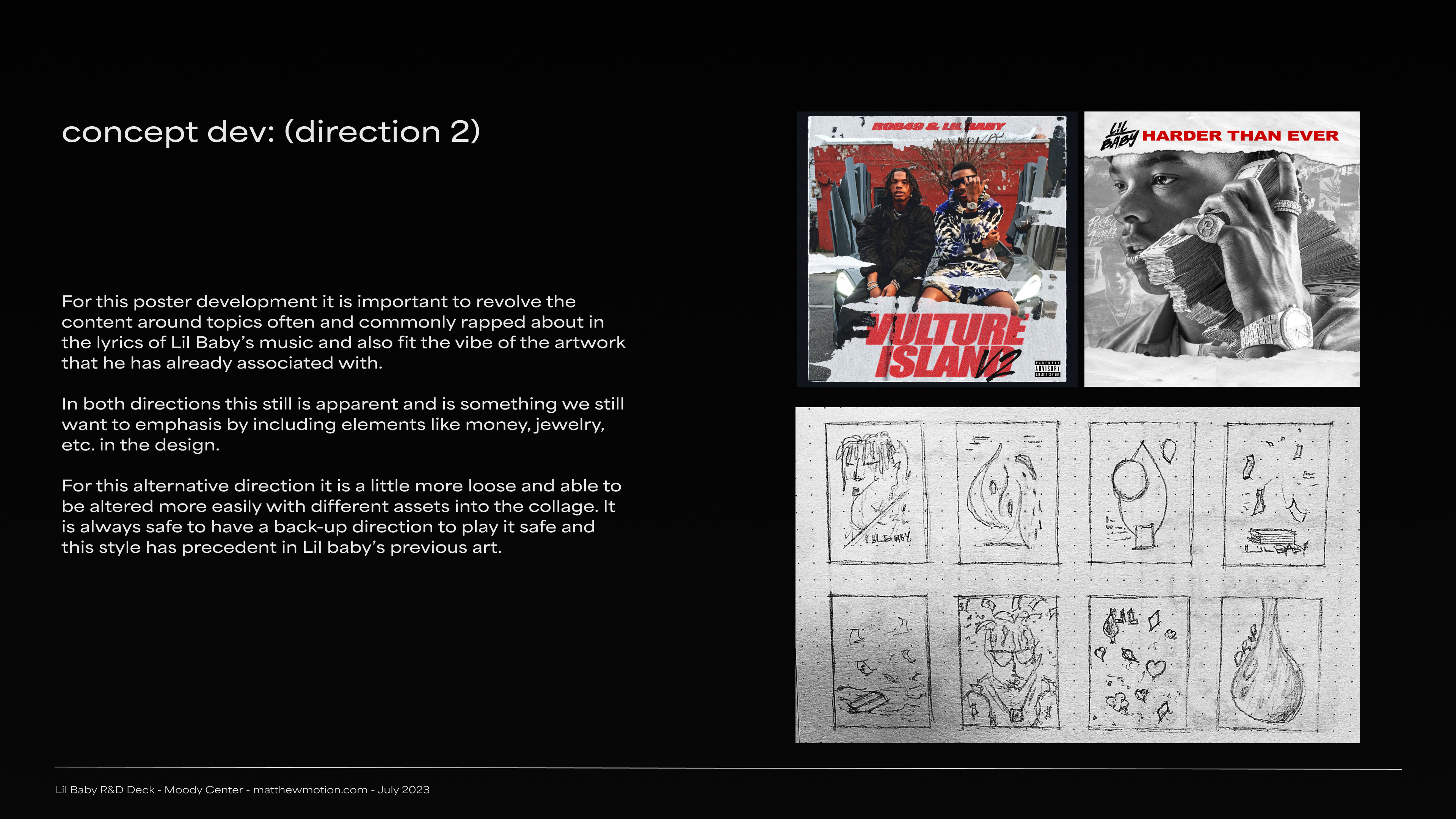Select the top-left sketch with dreadlocks portrait
Viewport: 1456px width, 819px height.
[876, 493]
